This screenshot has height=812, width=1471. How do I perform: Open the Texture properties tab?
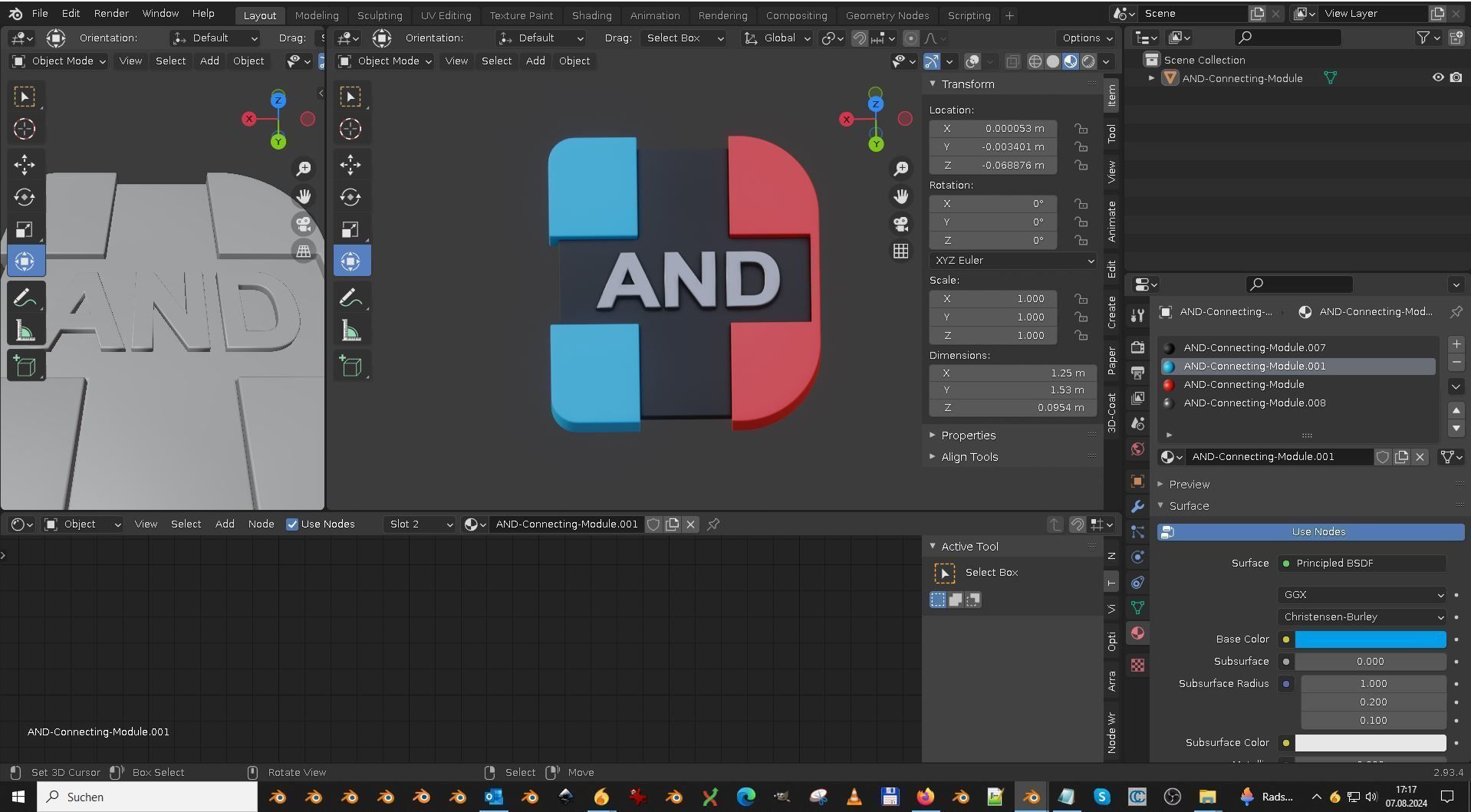click(x=1137, y=665)
